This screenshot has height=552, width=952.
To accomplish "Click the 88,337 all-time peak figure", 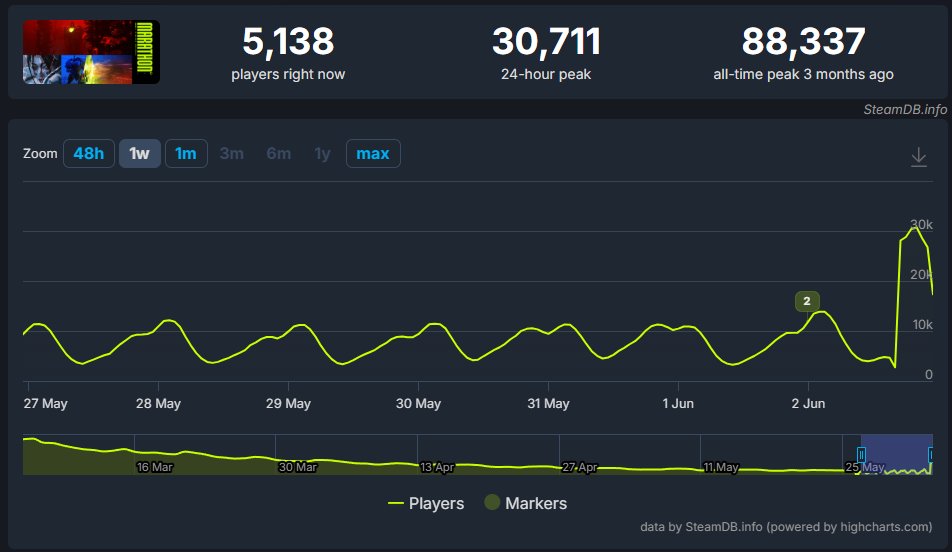I will coord(803,41).
